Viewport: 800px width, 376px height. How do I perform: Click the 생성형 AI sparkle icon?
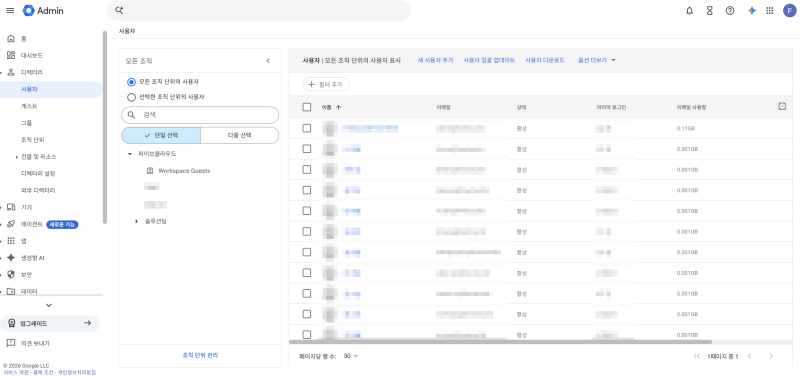[11, 258]
